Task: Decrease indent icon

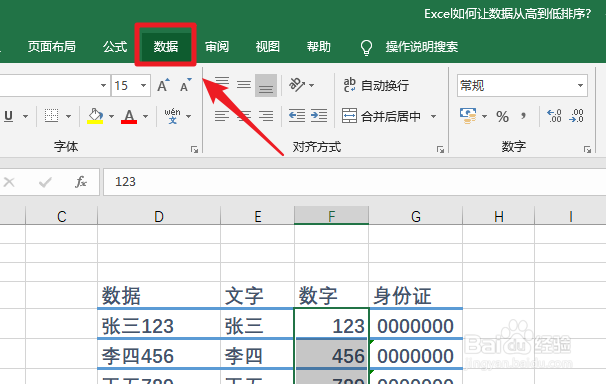Action: coord(297,116)
